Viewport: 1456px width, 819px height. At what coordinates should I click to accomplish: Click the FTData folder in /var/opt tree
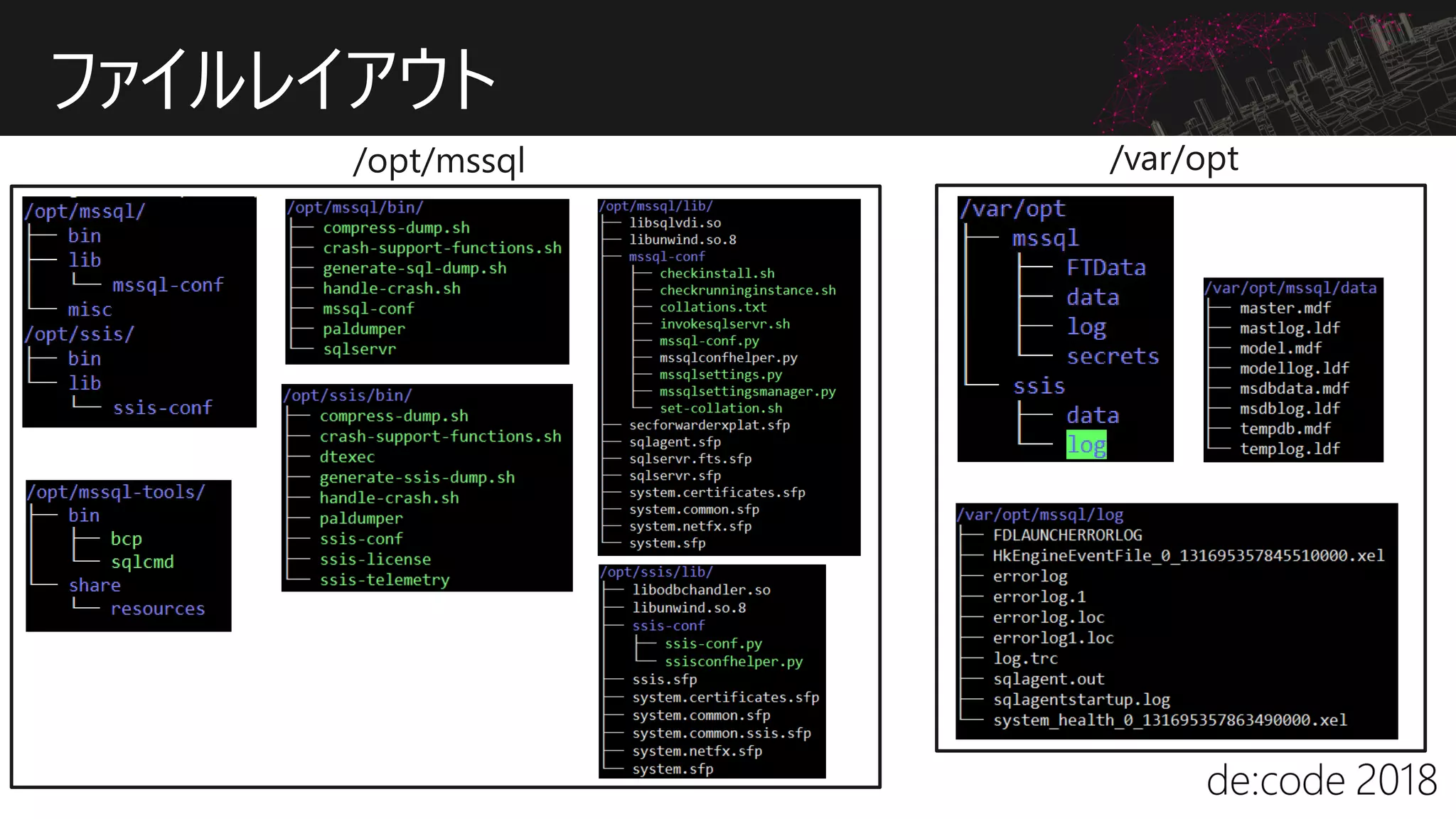[1106, 268]
